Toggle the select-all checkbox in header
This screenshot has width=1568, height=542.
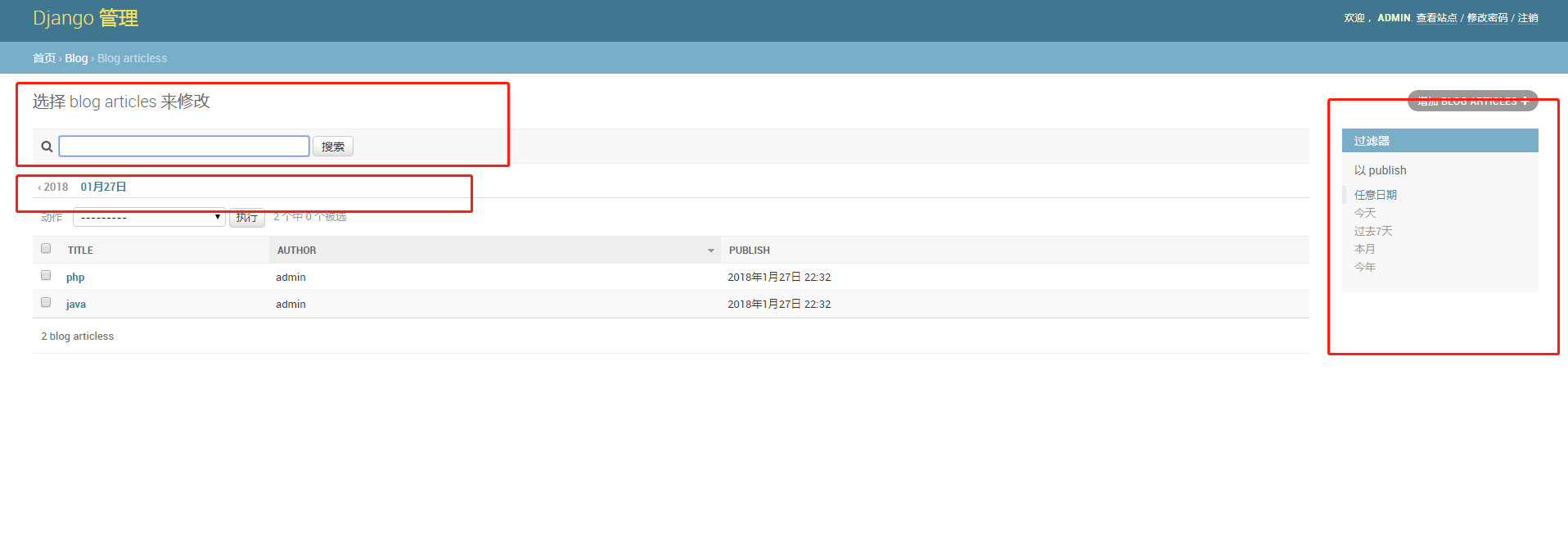click(x=46, y=249)
